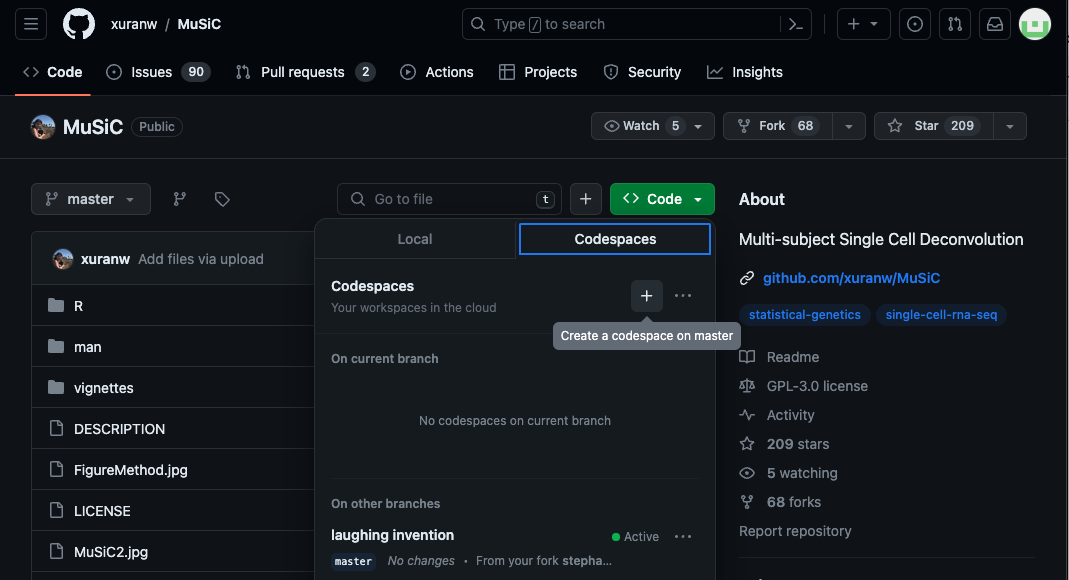1069x580 pixels.
Task: Open laughing invention codespace ellipsis options
Action: pos(682,537)
